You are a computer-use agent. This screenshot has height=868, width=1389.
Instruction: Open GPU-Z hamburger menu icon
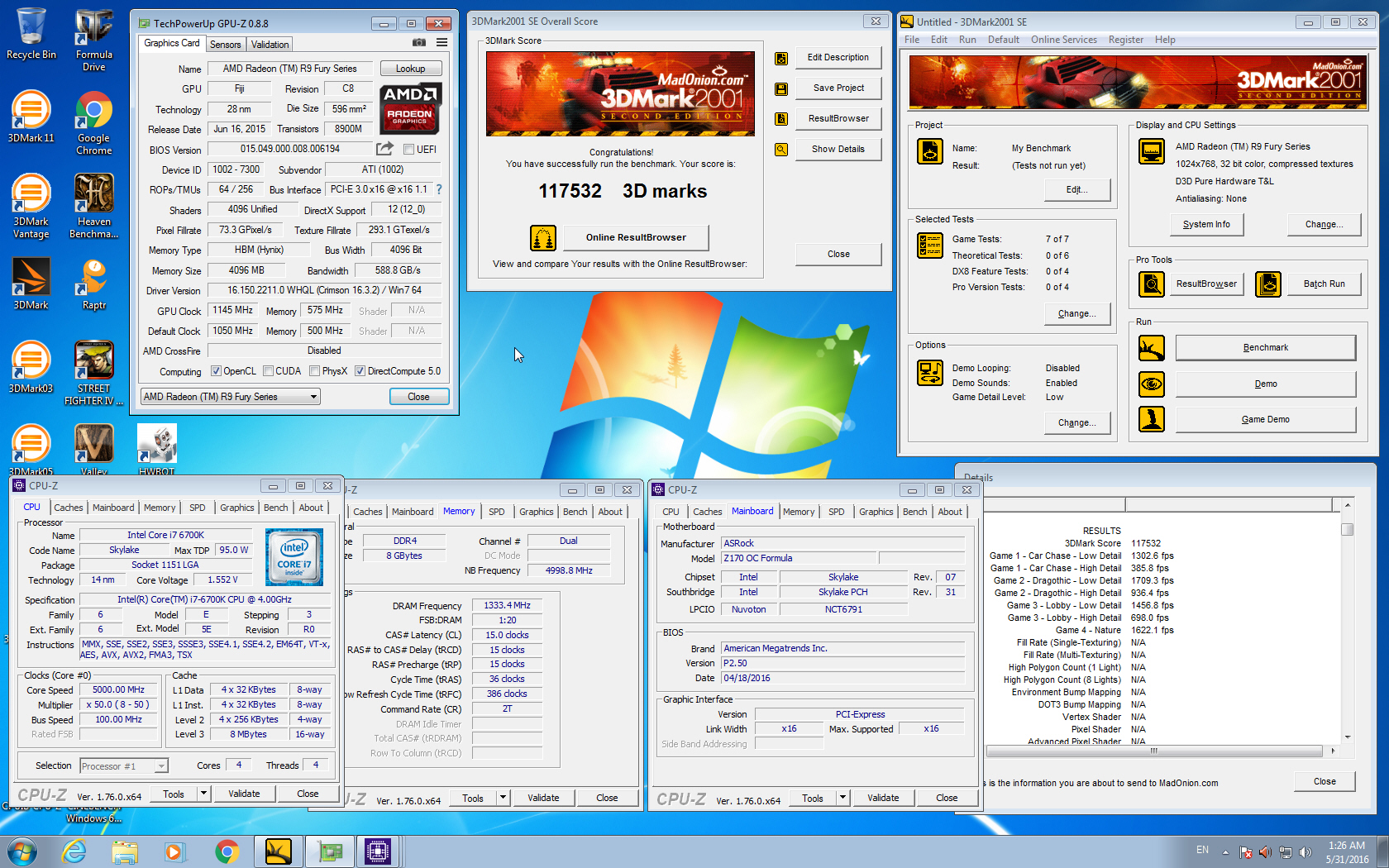(x=442, y=42)
